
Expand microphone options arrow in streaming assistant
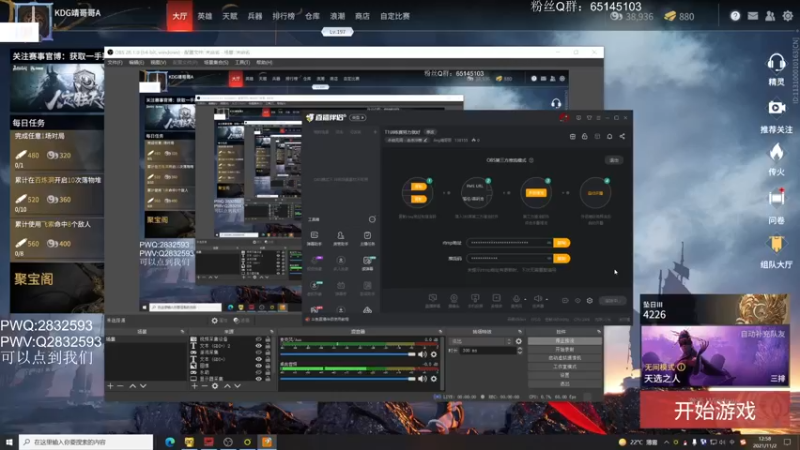pos(525,299)
